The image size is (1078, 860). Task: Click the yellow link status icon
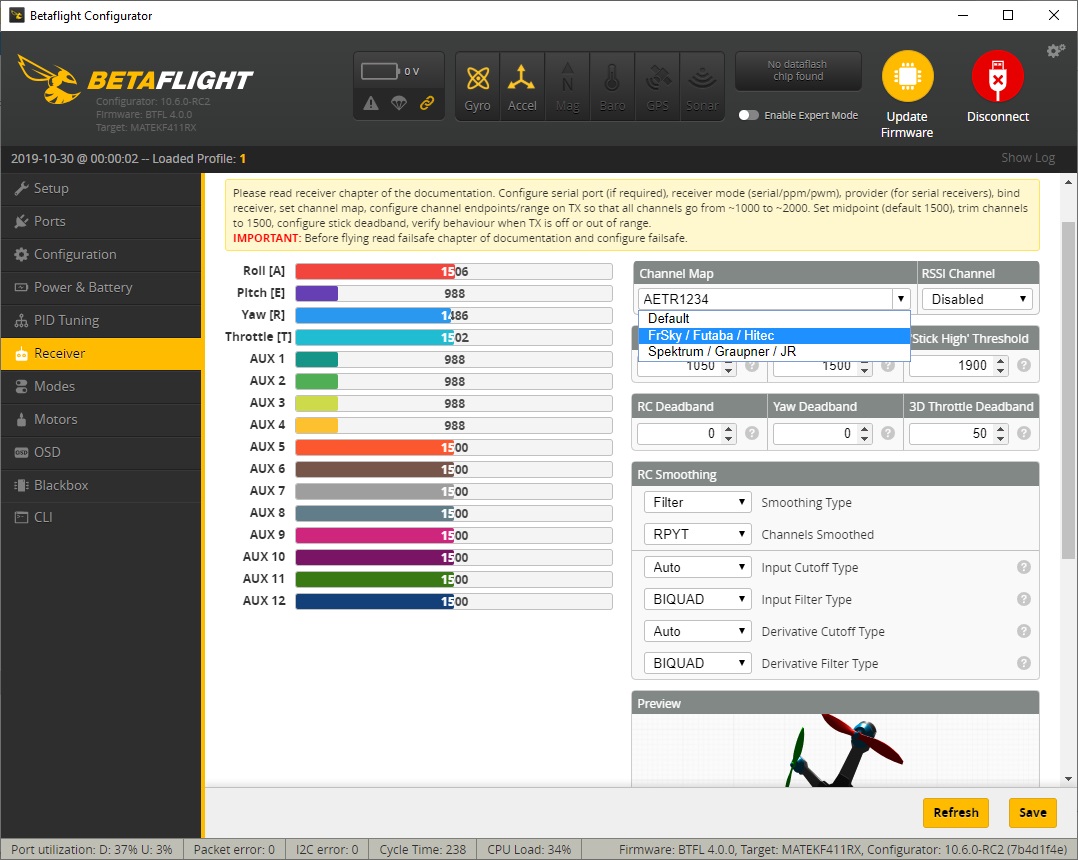pos(427,103)
